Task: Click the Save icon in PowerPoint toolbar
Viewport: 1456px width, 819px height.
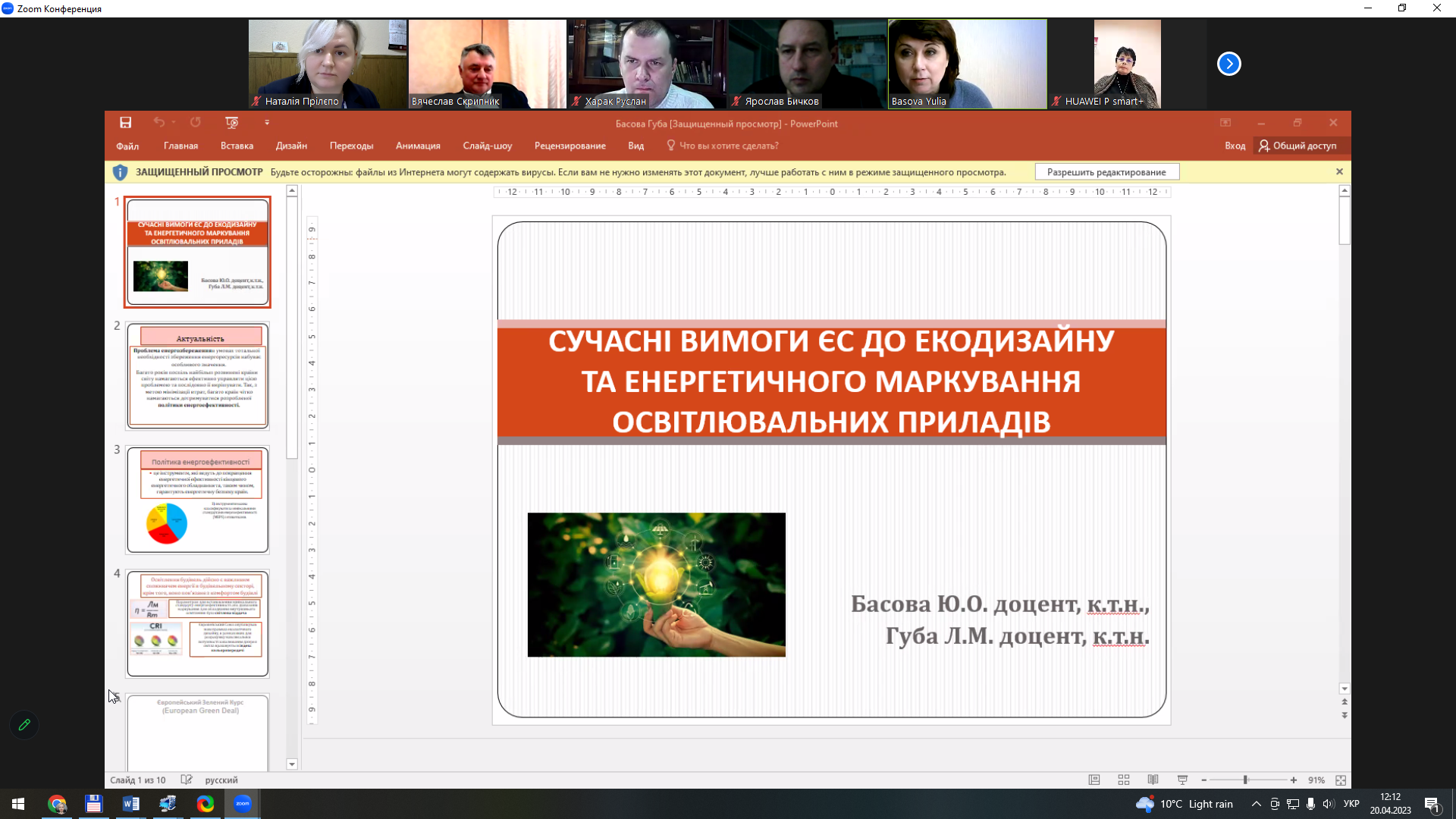Action: pos(126,122)
